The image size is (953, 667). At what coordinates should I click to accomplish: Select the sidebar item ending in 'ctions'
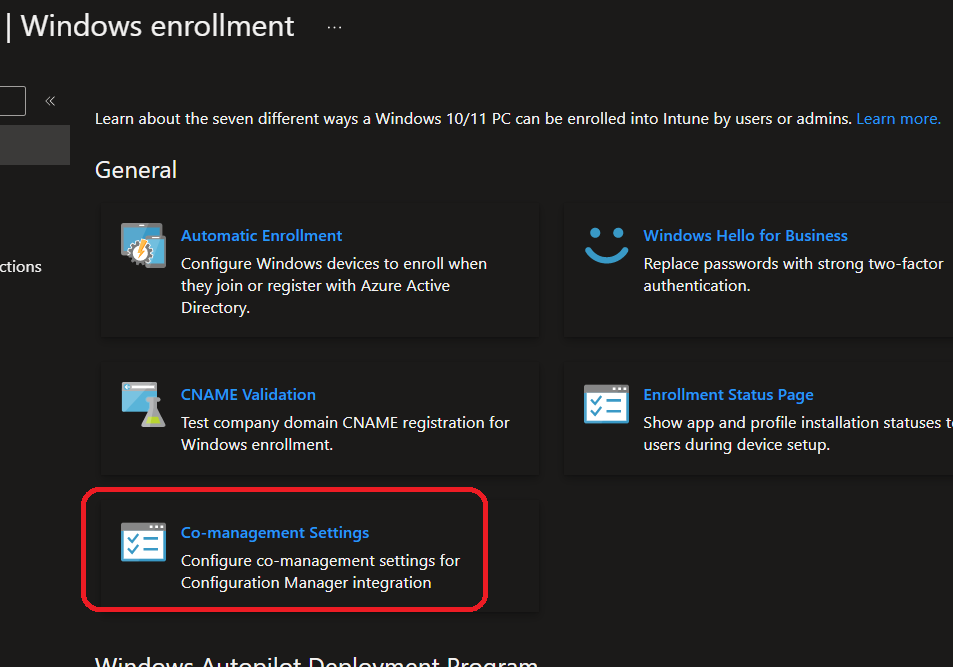(x=21, y=267)
